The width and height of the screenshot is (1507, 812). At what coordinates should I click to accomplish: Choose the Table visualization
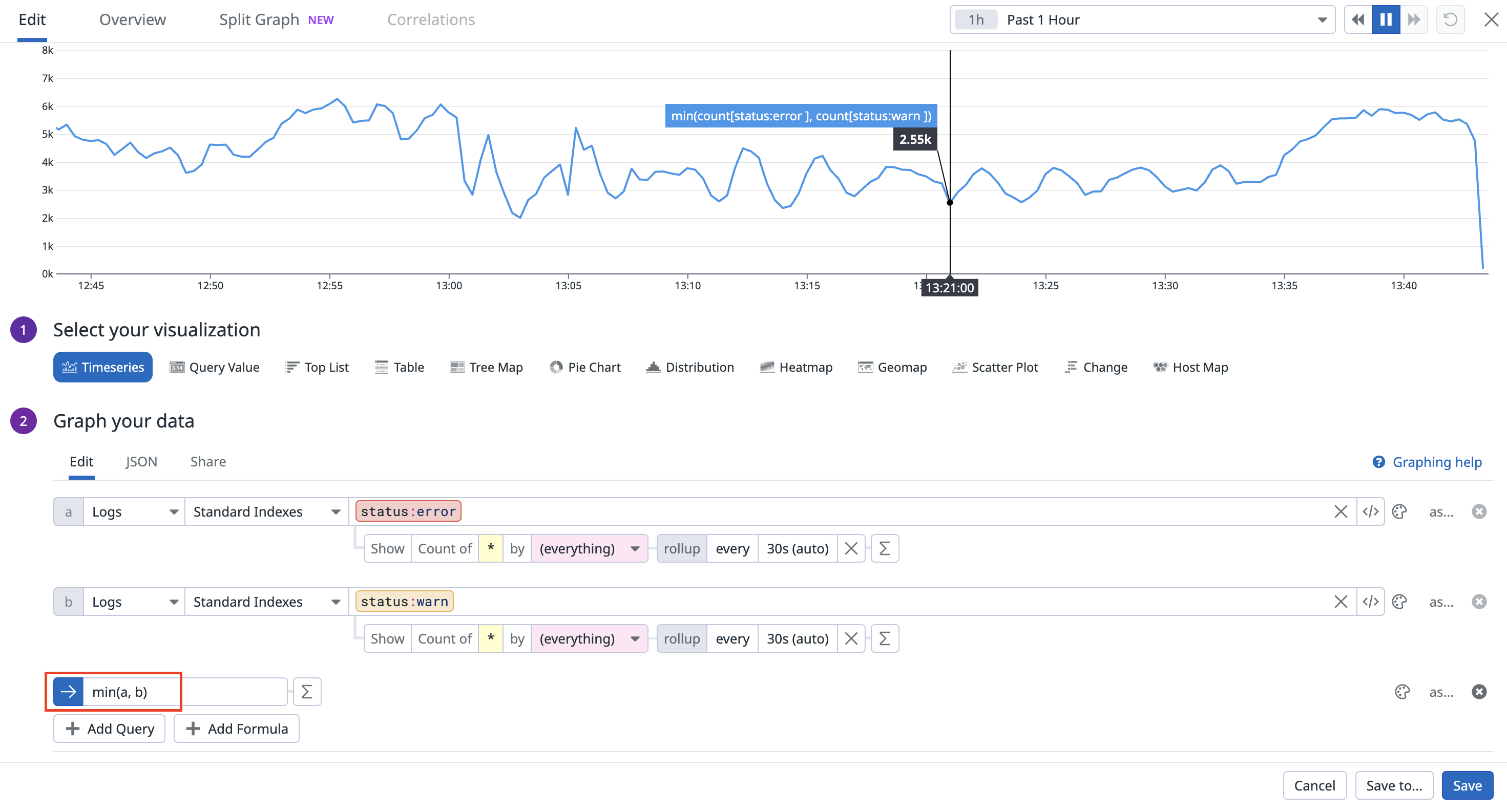[399, 367]
